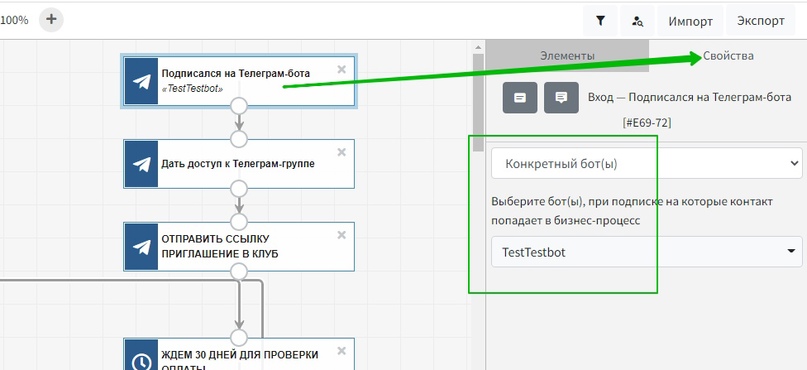
Task: Click the scrollbar up arrow
Action: (479, 47)
